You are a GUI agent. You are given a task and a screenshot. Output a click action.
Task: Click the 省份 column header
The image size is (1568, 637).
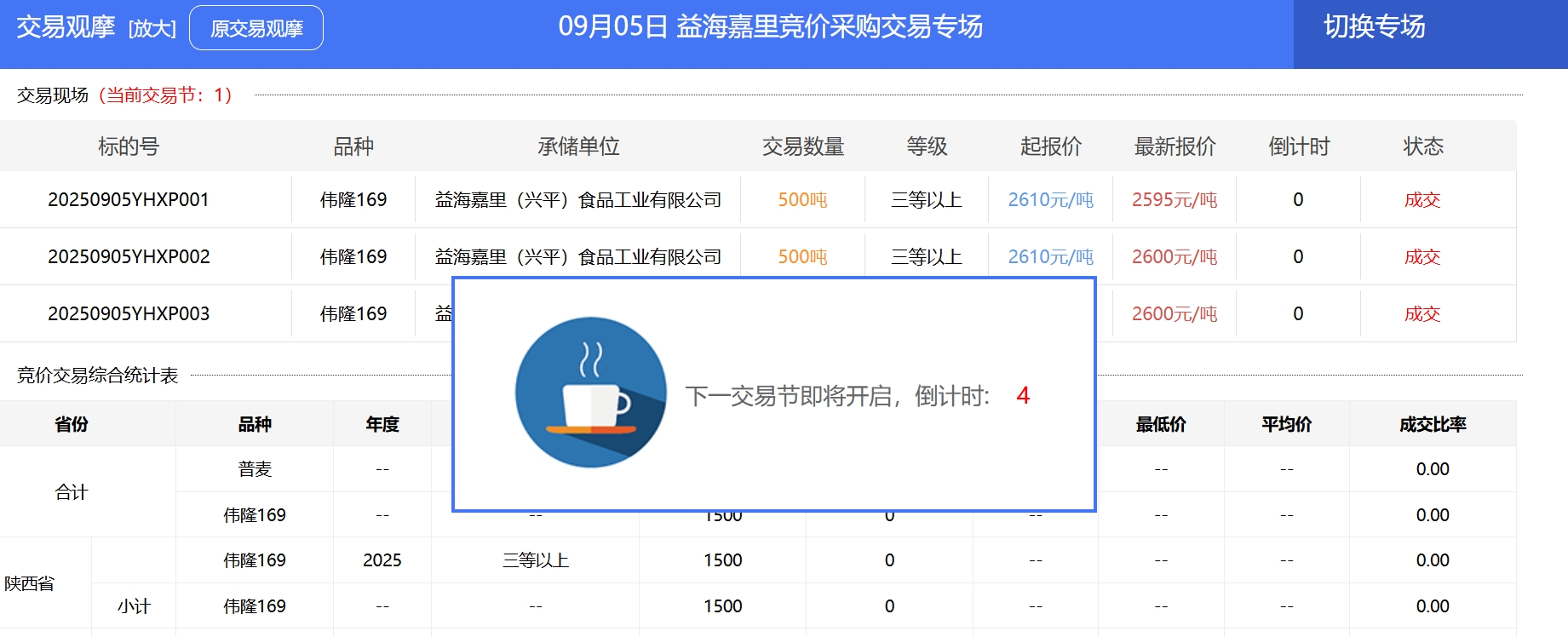[72, 424]
